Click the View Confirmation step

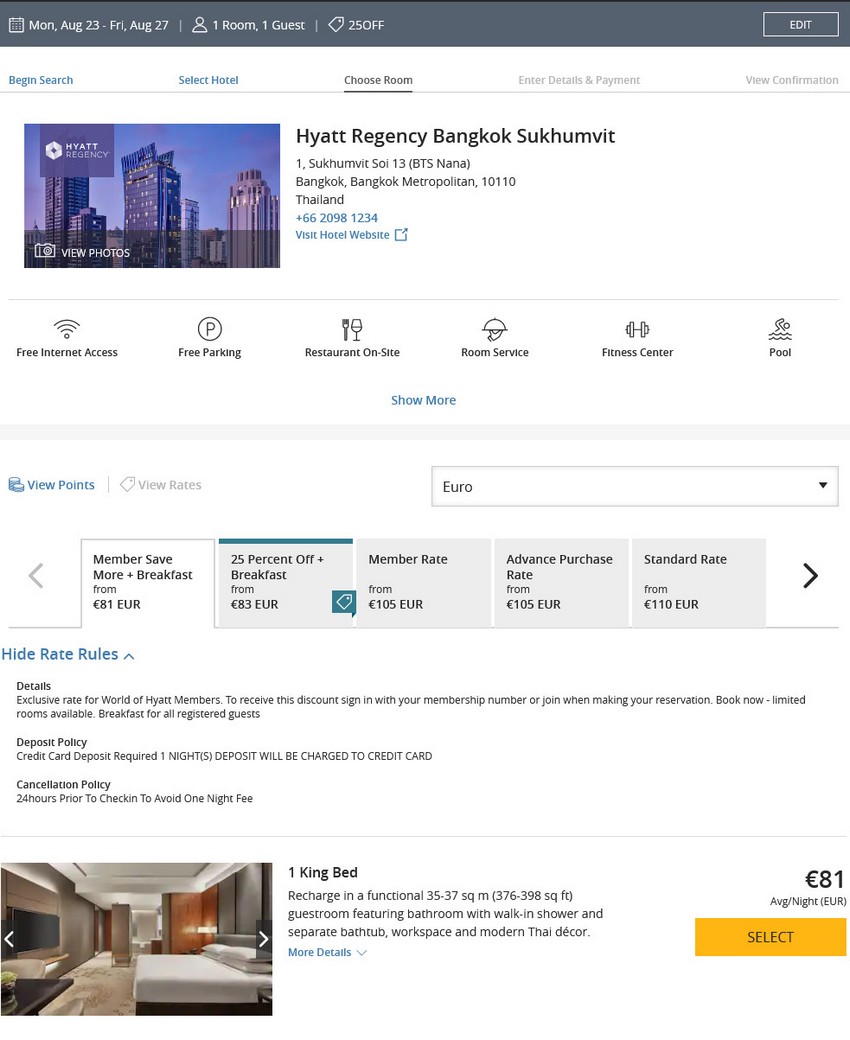(792, 80)
